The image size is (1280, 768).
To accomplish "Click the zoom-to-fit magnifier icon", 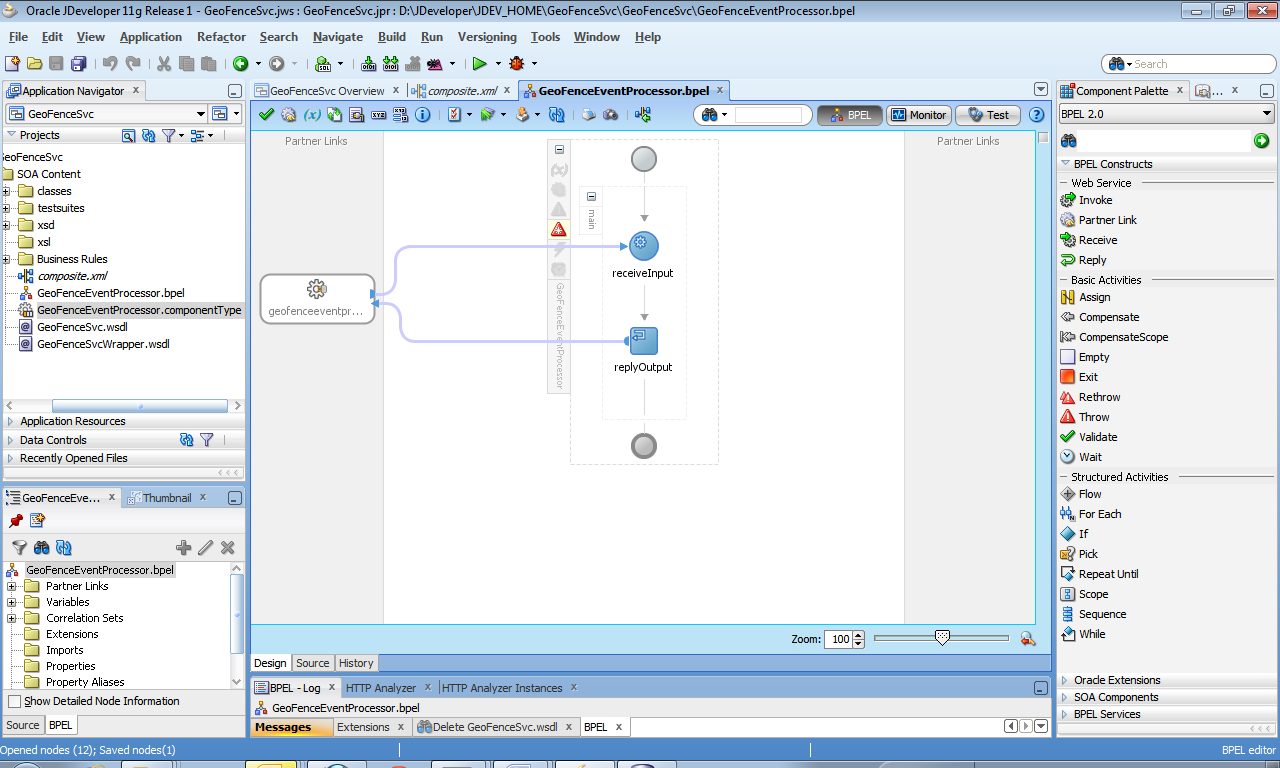I will [x=1027, y=639].
